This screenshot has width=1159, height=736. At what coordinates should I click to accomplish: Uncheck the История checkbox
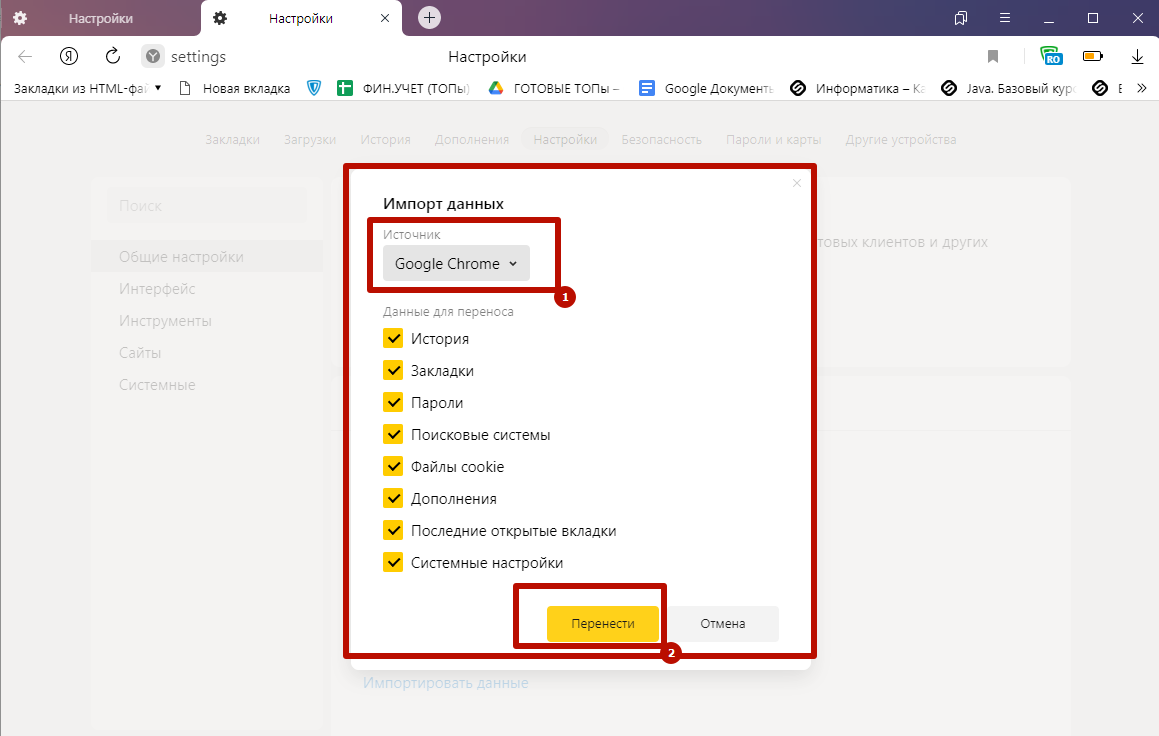393,338
